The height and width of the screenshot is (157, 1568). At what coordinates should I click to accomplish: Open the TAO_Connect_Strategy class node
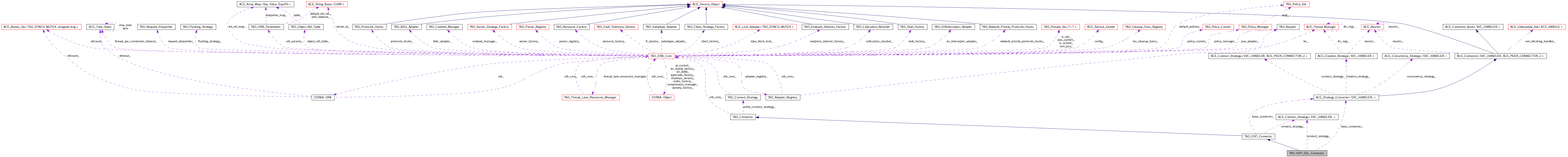[x=743, y=97]
